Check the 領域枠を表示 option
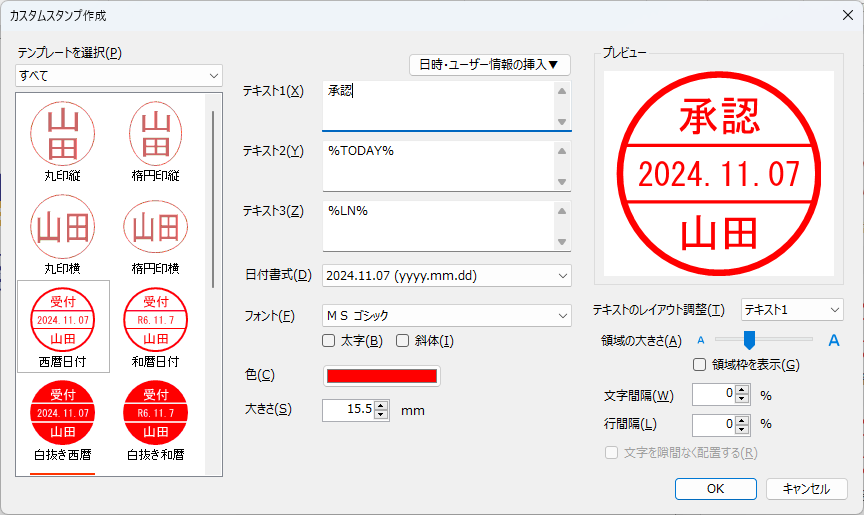This screenshot has height=515, width=864. pos(700,364)
